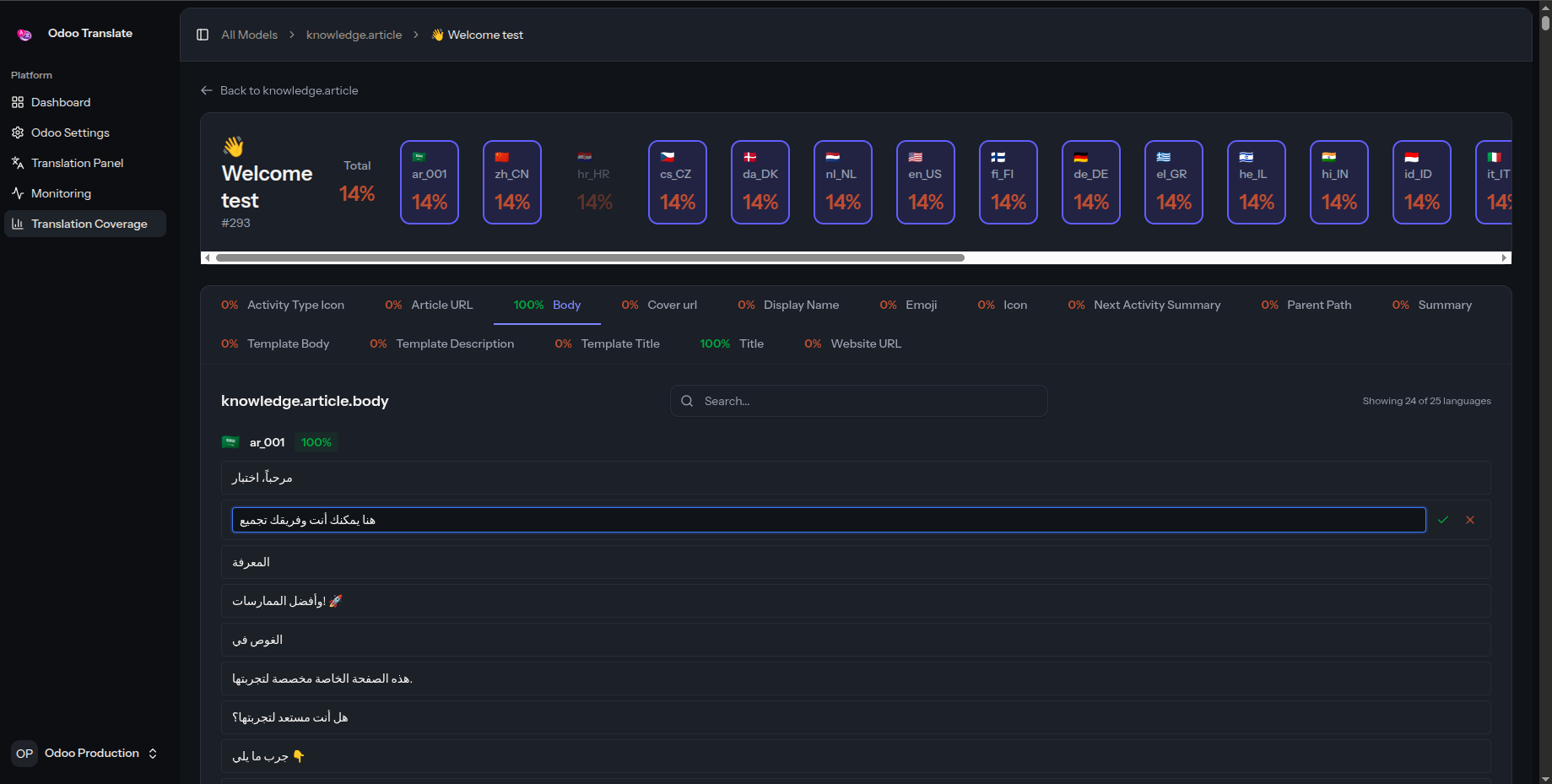This screenshot has height=784, width=1552.
Task: Toggle the sidebar panel icon
Action: 203,35
